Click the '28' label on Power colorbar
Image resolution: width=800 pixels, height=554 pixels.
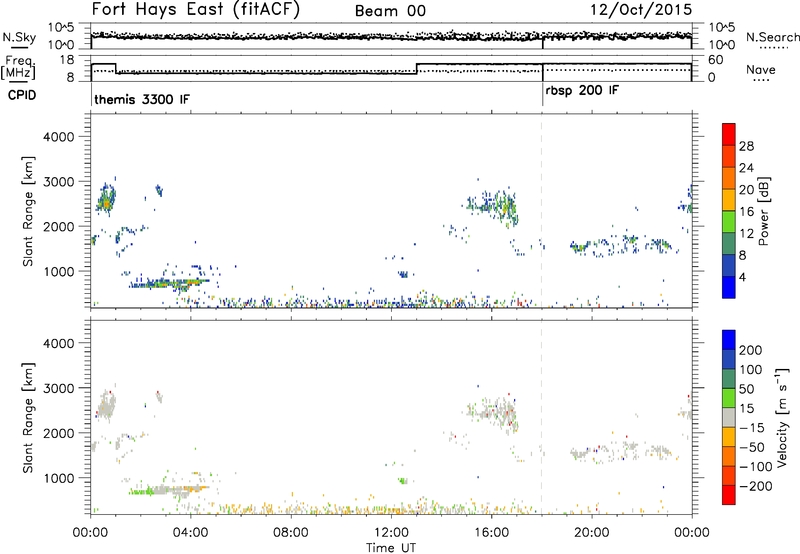click(x=746, y=146)
